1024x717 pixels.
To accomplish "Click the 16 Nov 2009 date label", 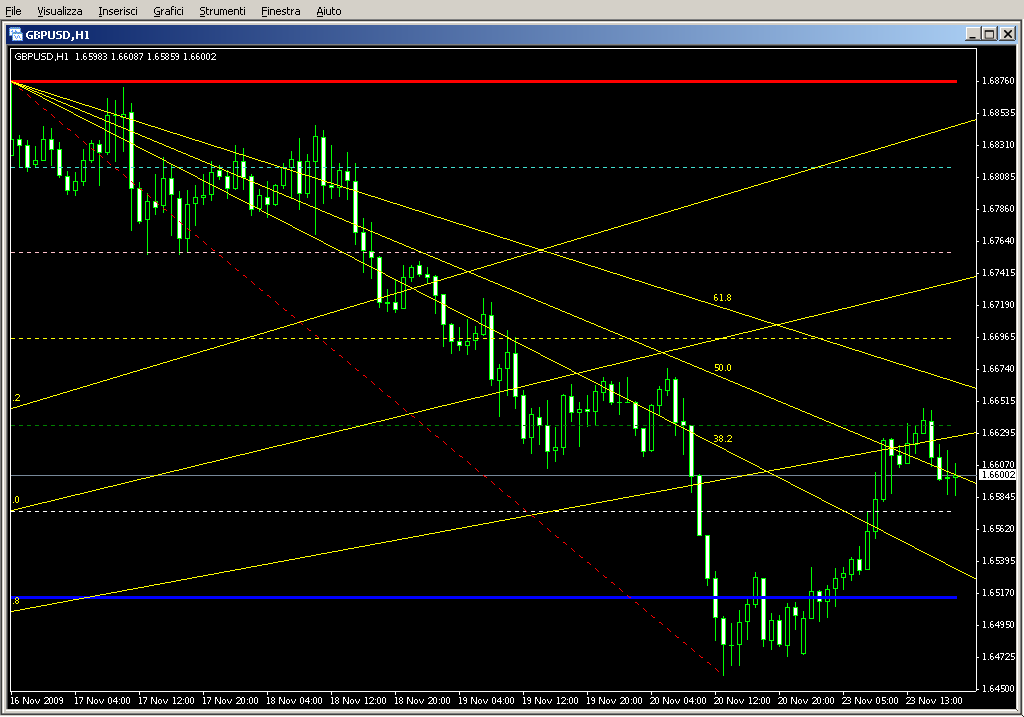I will click(x=36, y=701).
